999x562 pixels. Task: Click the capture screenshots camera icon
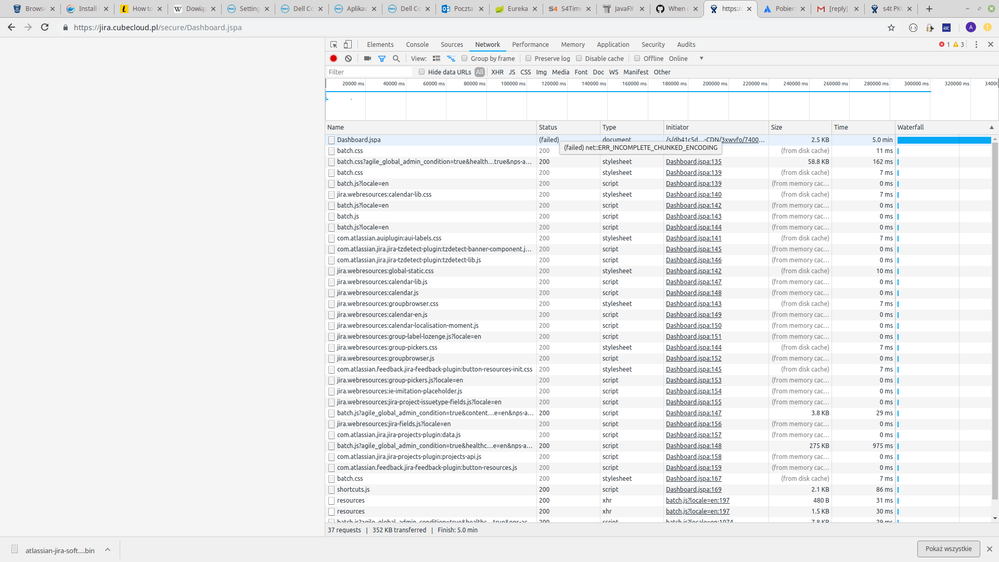[368, 59]
